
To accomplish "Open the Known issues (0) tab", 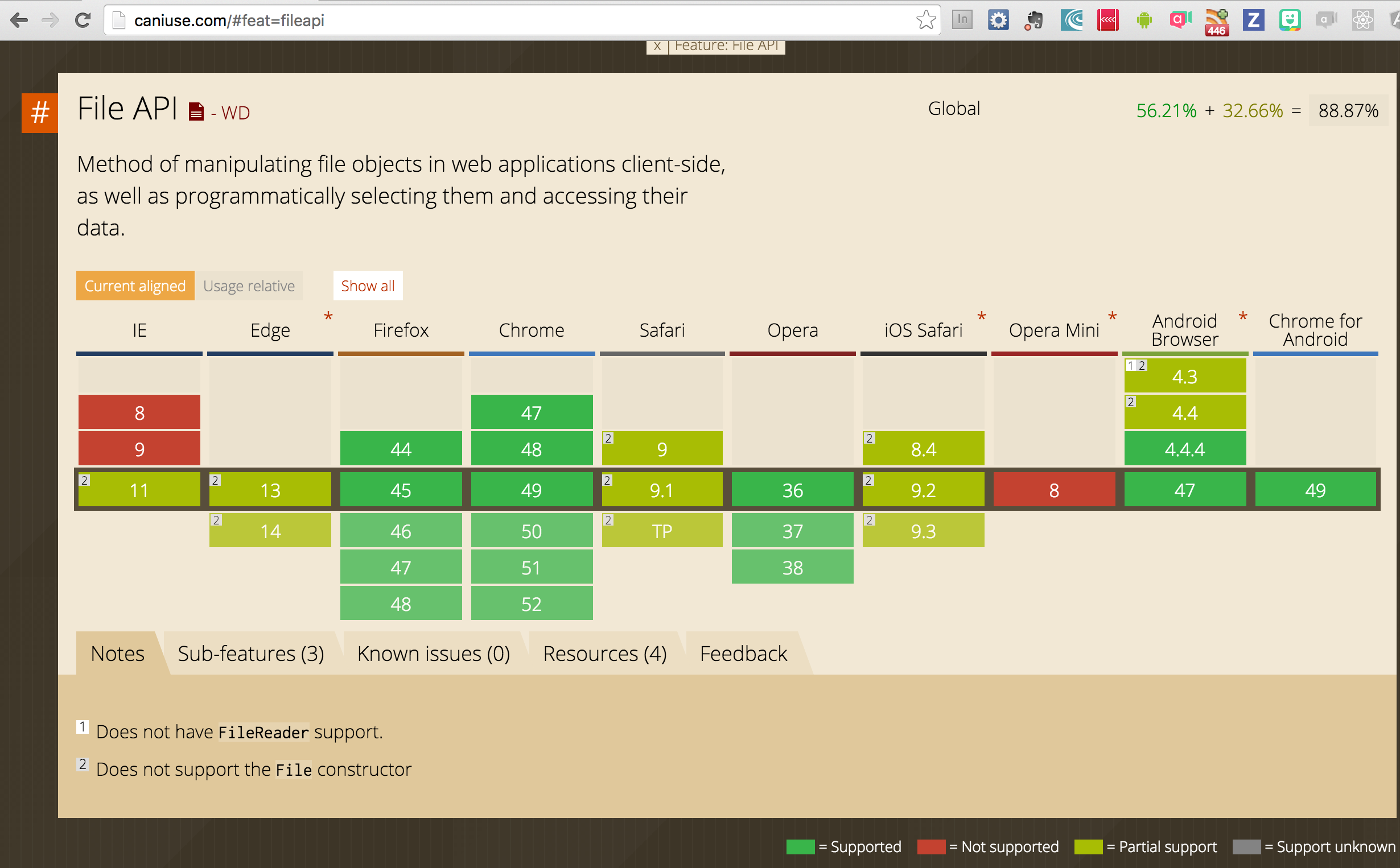I will 434,654.
